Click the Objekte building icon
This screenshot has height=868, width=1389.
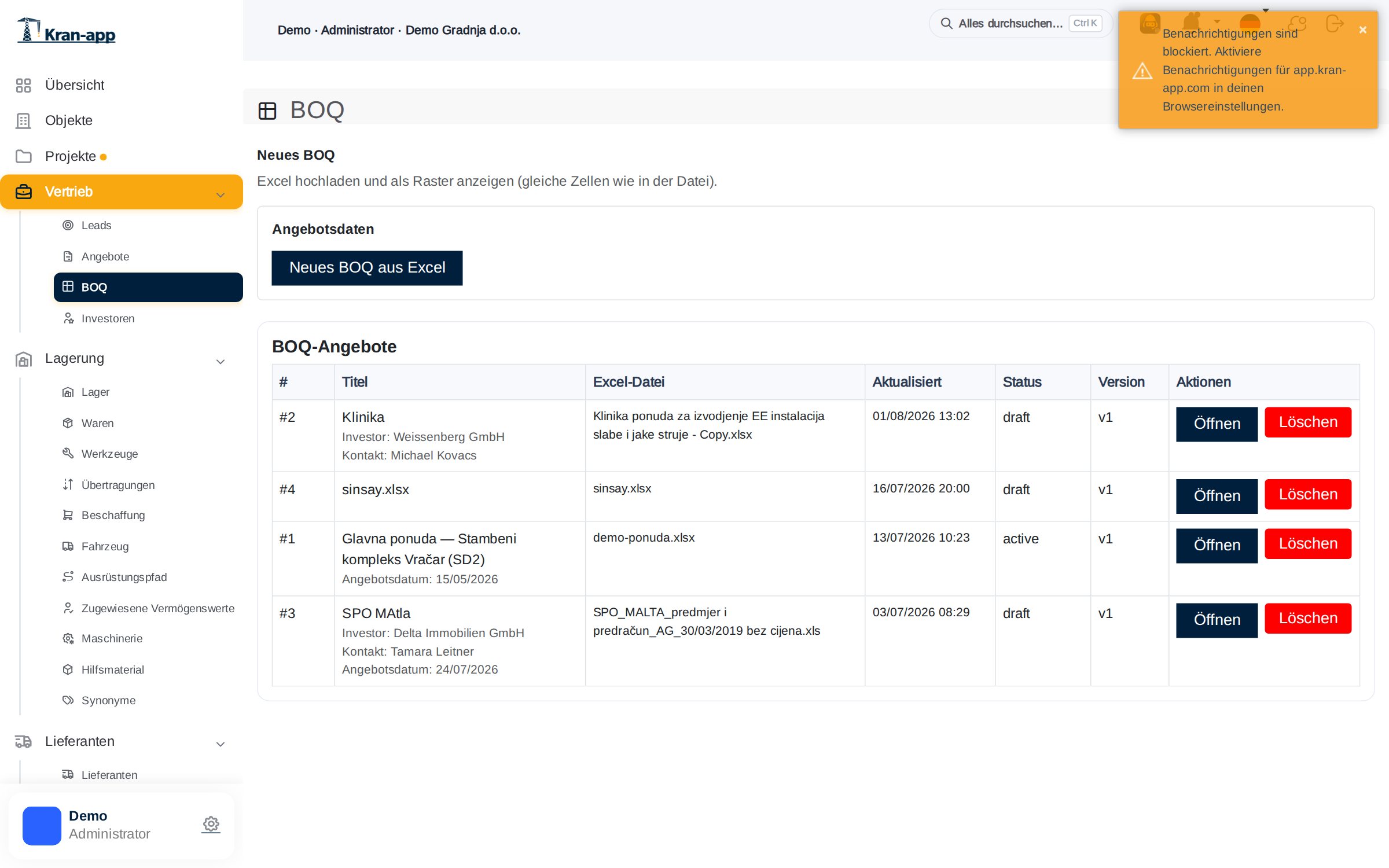pyautogui.click(x=23, y=120)
